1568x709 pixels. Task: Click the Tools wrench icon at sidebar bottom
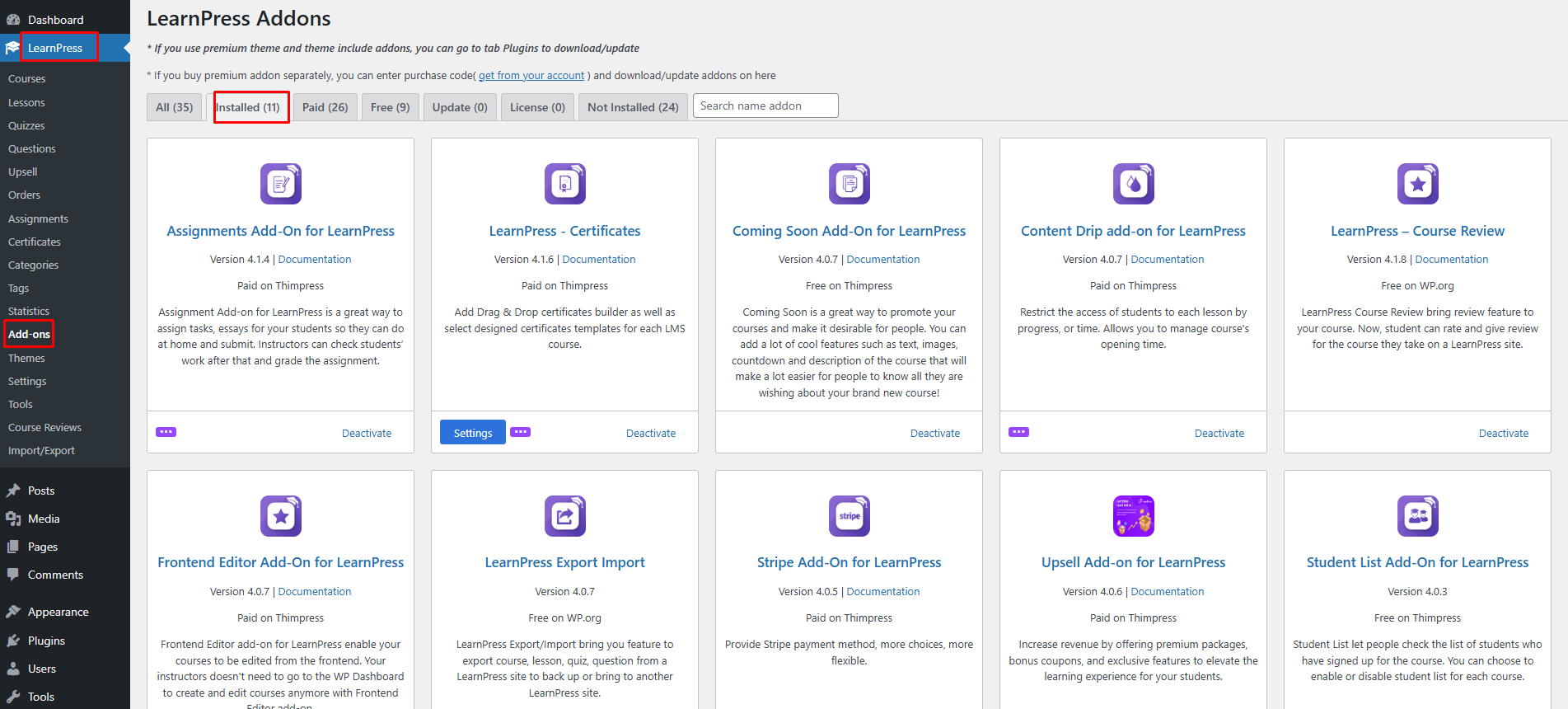[x=13, y=697]
